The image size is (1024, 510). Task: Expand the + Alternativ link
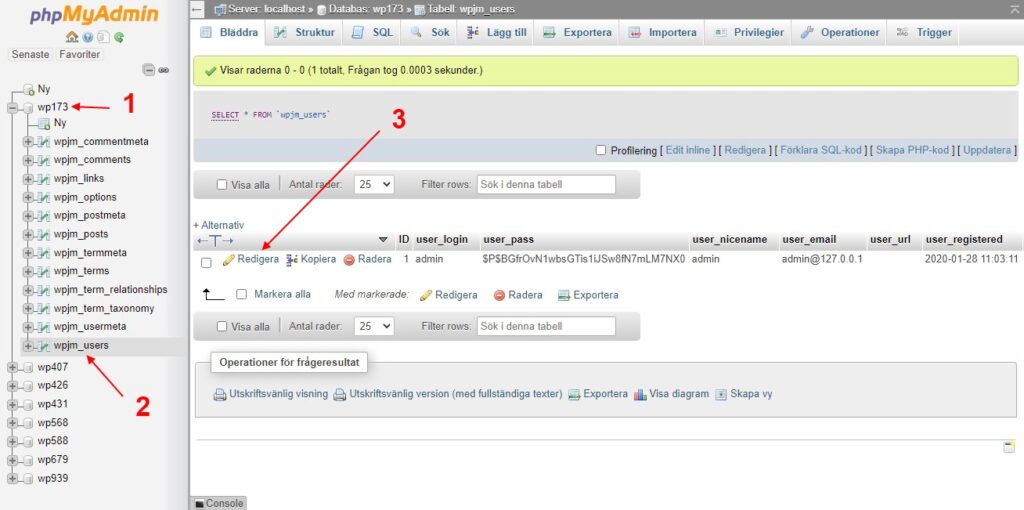(x=219, y=225)
